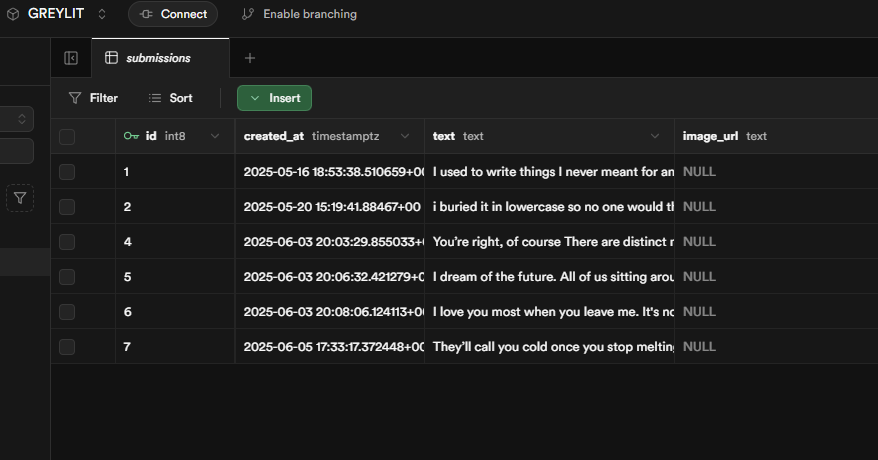The width and height of the screenshot is (878, 460).
Task: Open the Sort rows option
Action: pyautogui.click(x=170, y=98)
